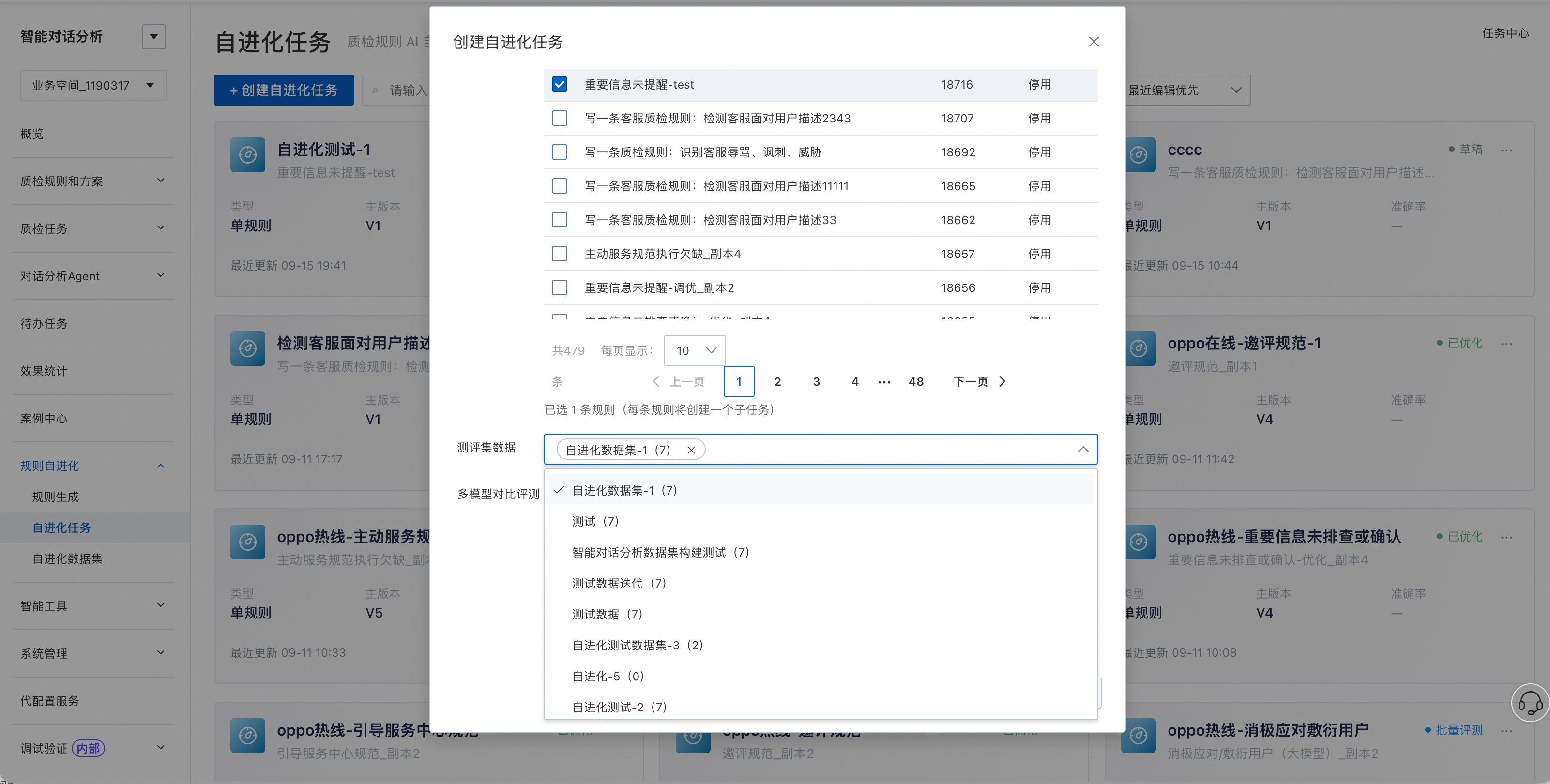Check rule 检测客服面对用户描述33

559,220
